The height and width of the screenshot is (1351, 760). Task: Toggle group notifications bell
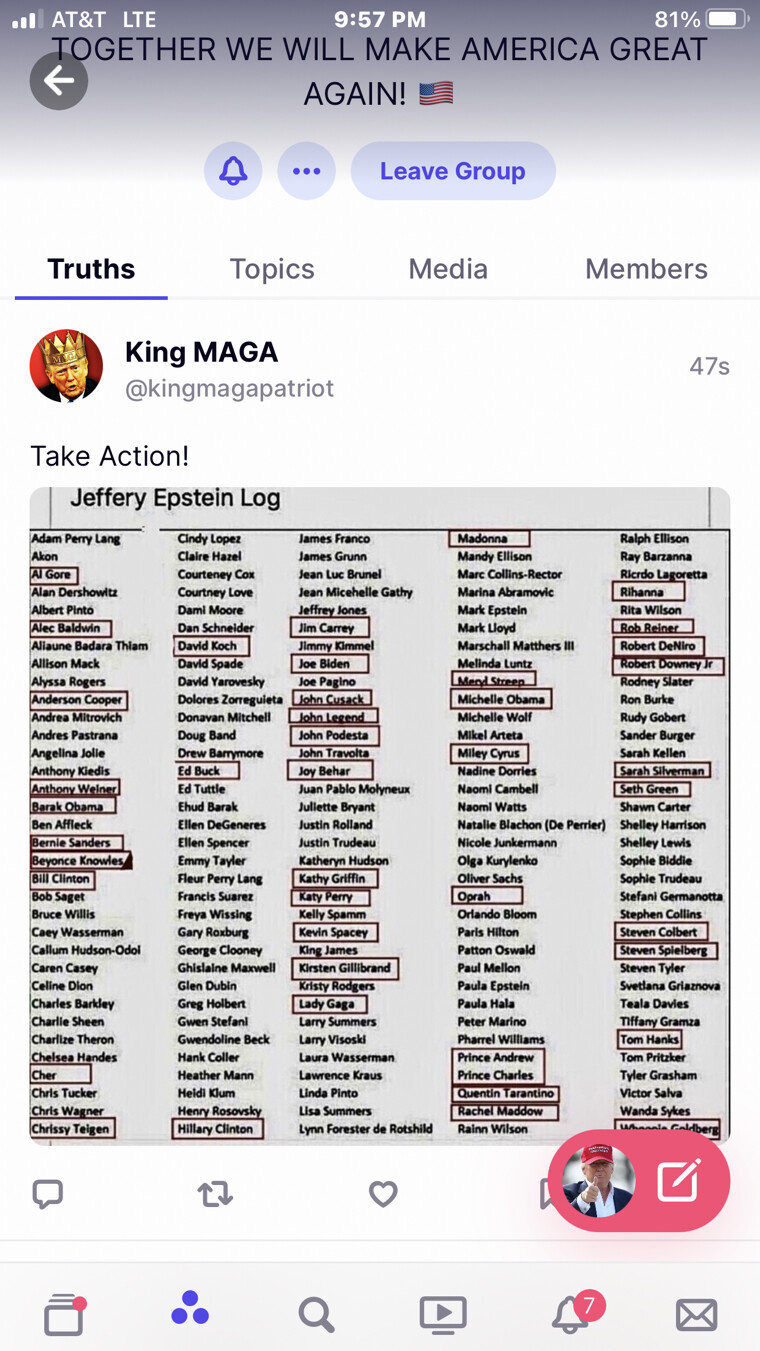[x=233, y=171]
